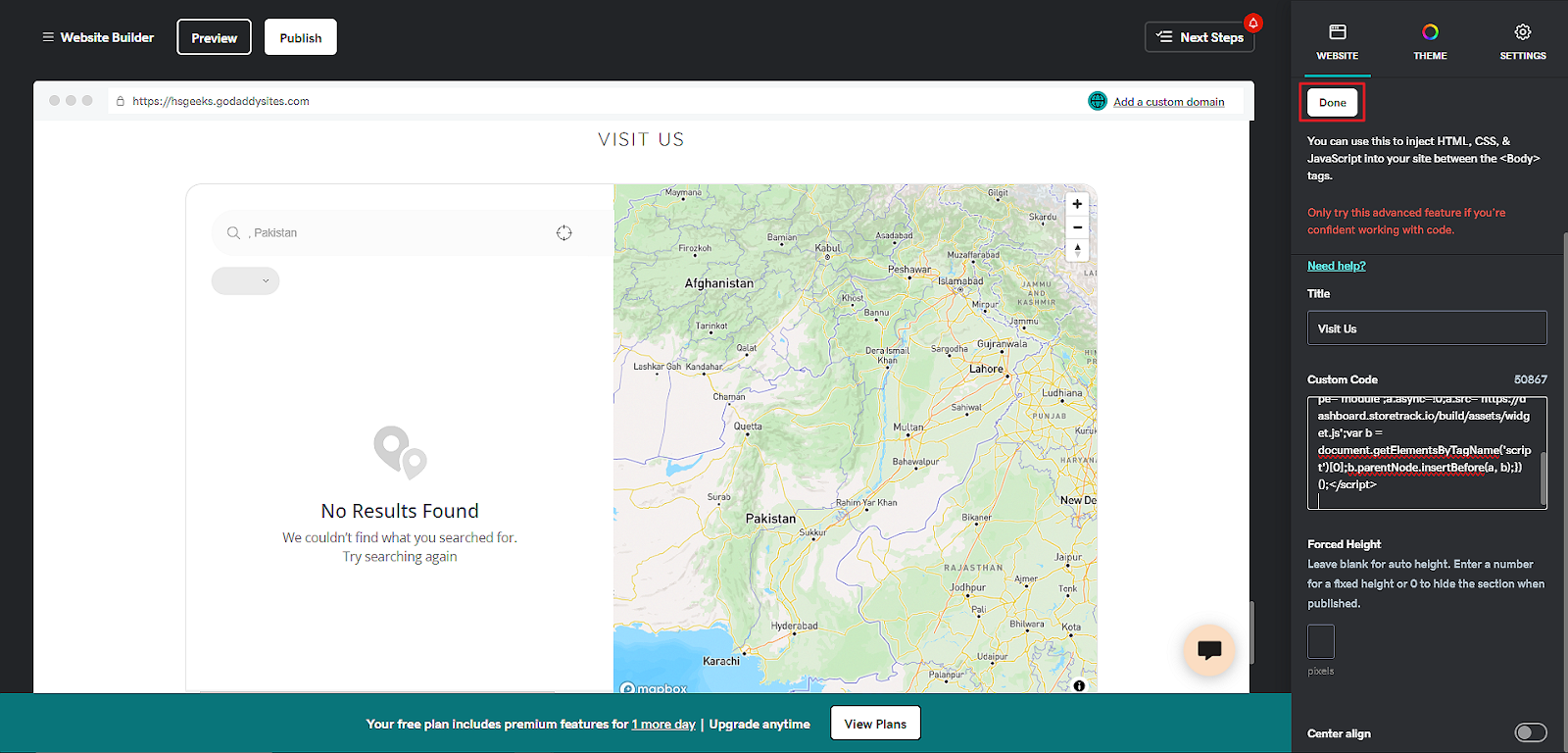Image resolution: width=1568 pixels, height=753 pixels.
Task: Click the Karachi label on map
Action: point(721,661)
